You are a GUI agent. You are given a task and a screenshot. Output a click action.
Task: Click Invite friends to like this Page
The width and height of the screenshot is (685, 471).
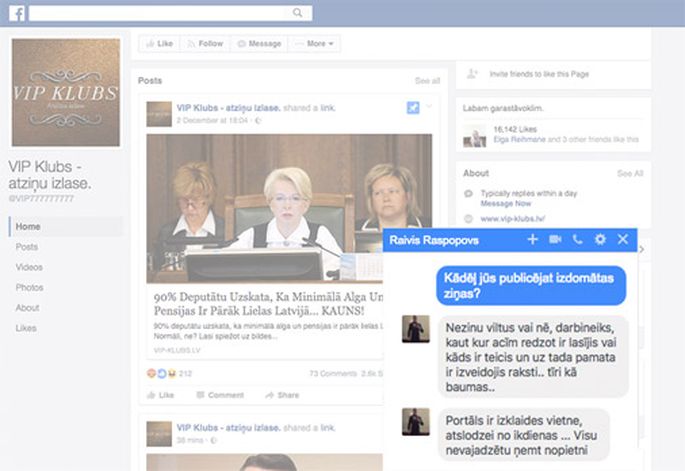click(x=539, y=74)
